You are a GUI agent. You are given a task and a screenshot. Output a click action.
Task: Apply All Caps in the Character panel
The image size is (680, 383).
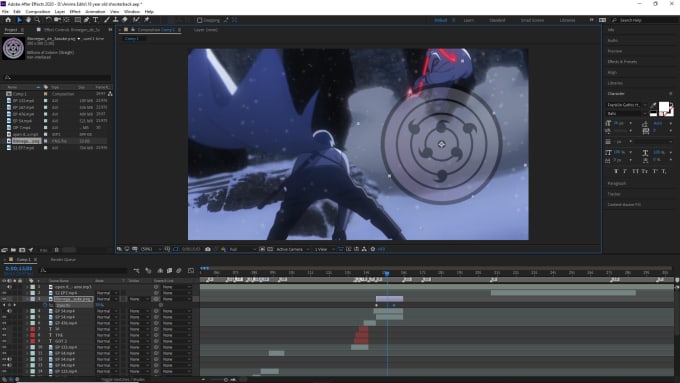point(635,172)
